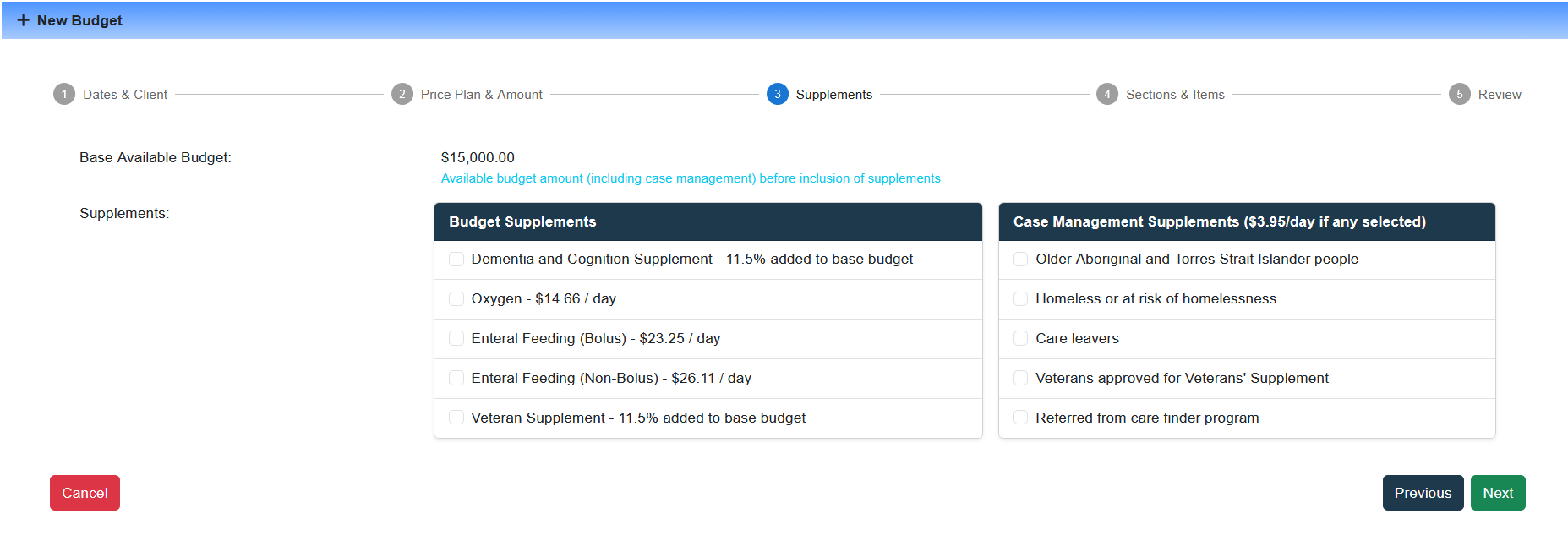Check Enteral Feeding (Non-Bolus) option
Image resolution: width=1568 pixels, height=541 pixels.
point(456,379)
